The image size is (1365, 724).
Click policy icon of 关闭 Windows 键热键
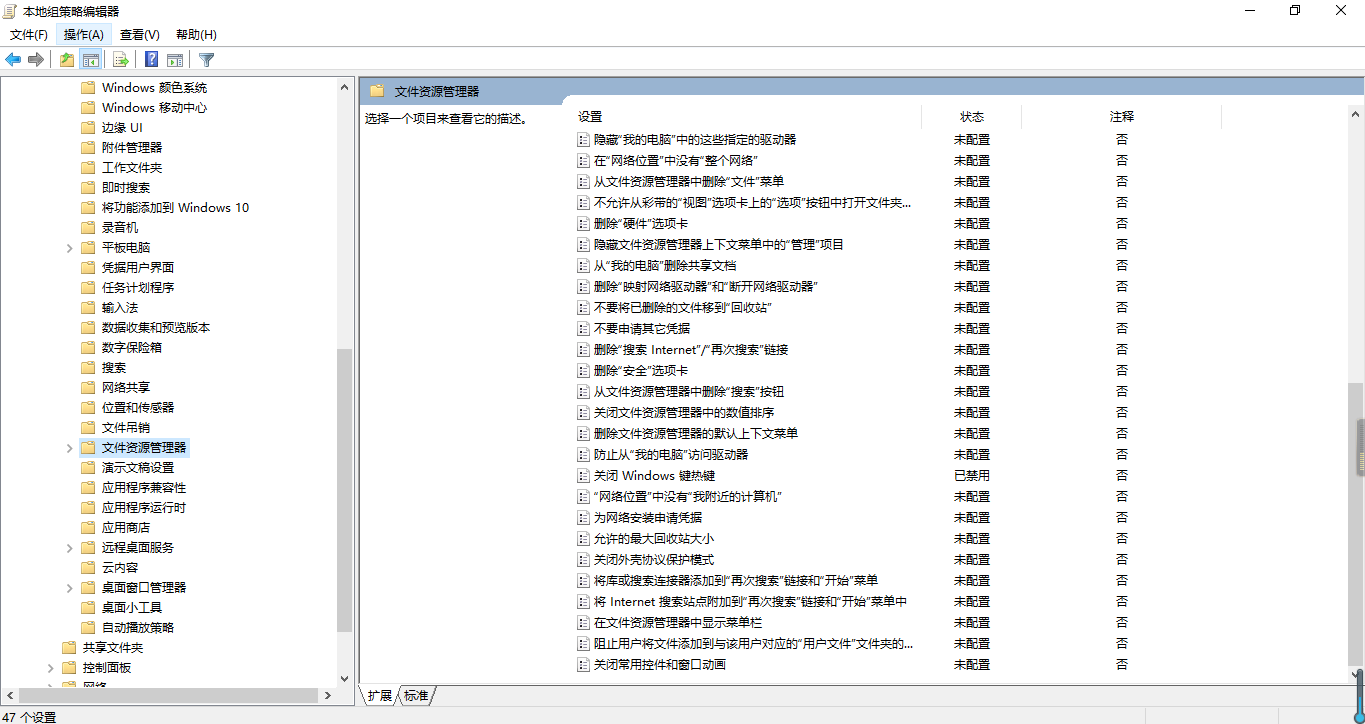pos(584,476)
